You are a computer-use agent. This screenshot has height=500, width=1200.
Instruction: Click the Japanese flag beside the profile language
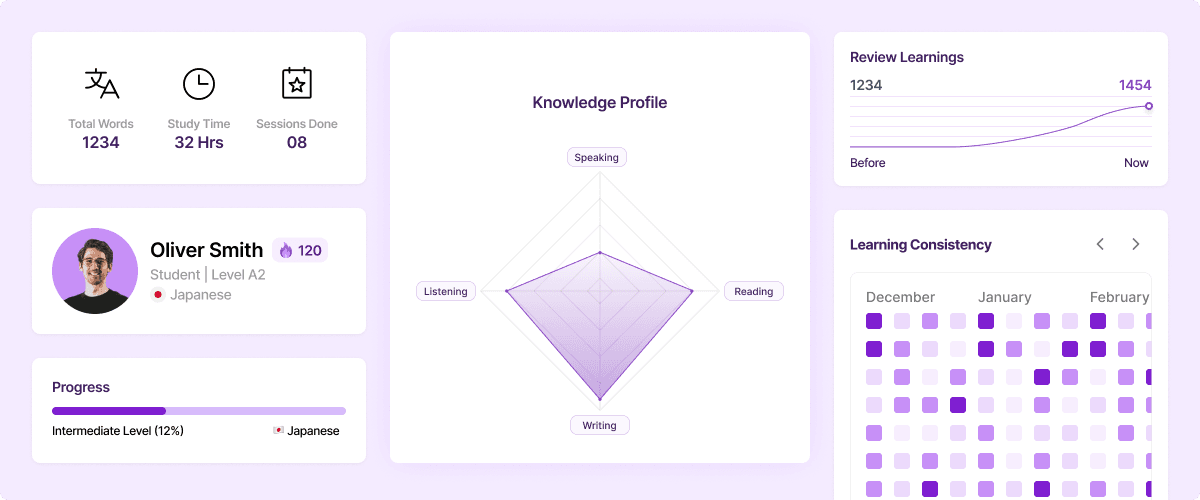(158, 295)
